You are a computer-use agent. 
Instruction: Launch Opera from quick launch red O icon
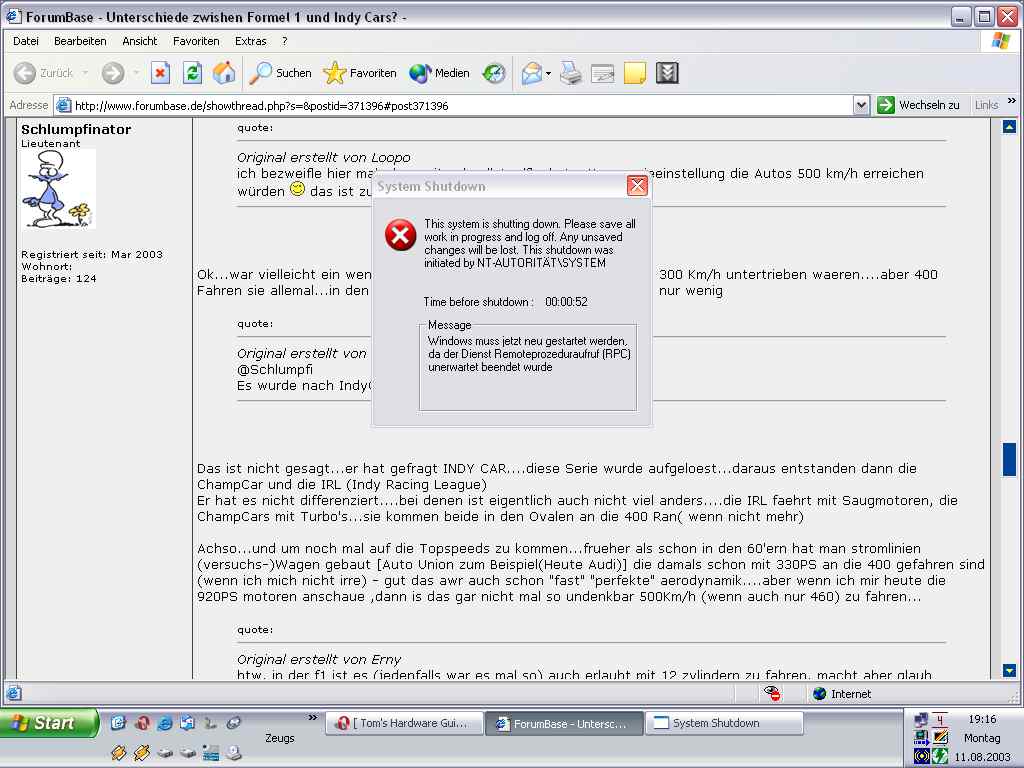[142, 723]
